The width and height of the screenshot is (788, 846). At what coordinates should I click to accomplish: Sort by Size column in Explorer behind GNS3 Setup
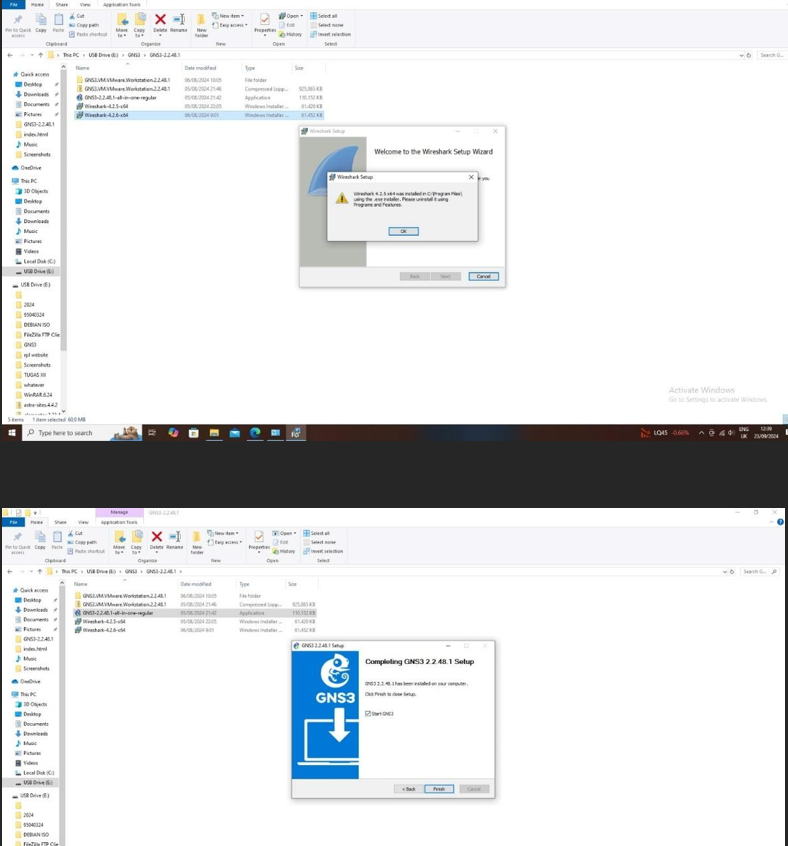[292, 584]
